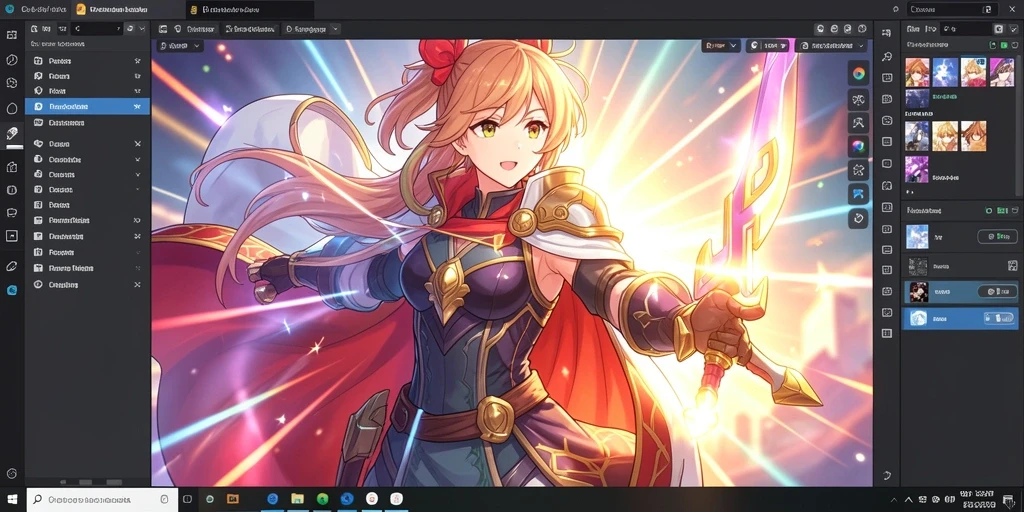
Task: Open the dropdown overlaying the canvas top-left corner
Action: click(180, 46)
